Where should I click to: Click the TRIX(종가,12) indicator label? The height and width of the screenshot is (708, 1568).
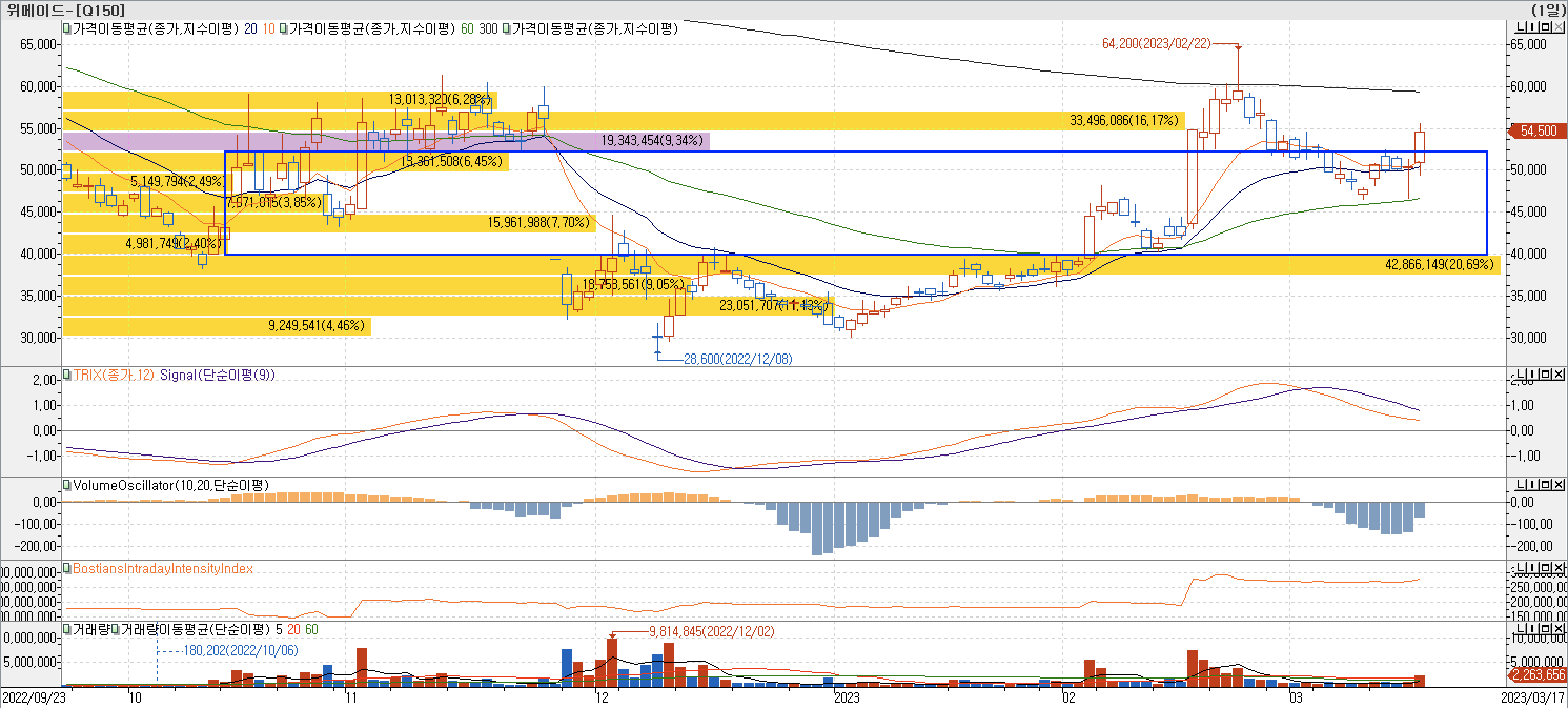pyautogui.click(x=114, y=375)
